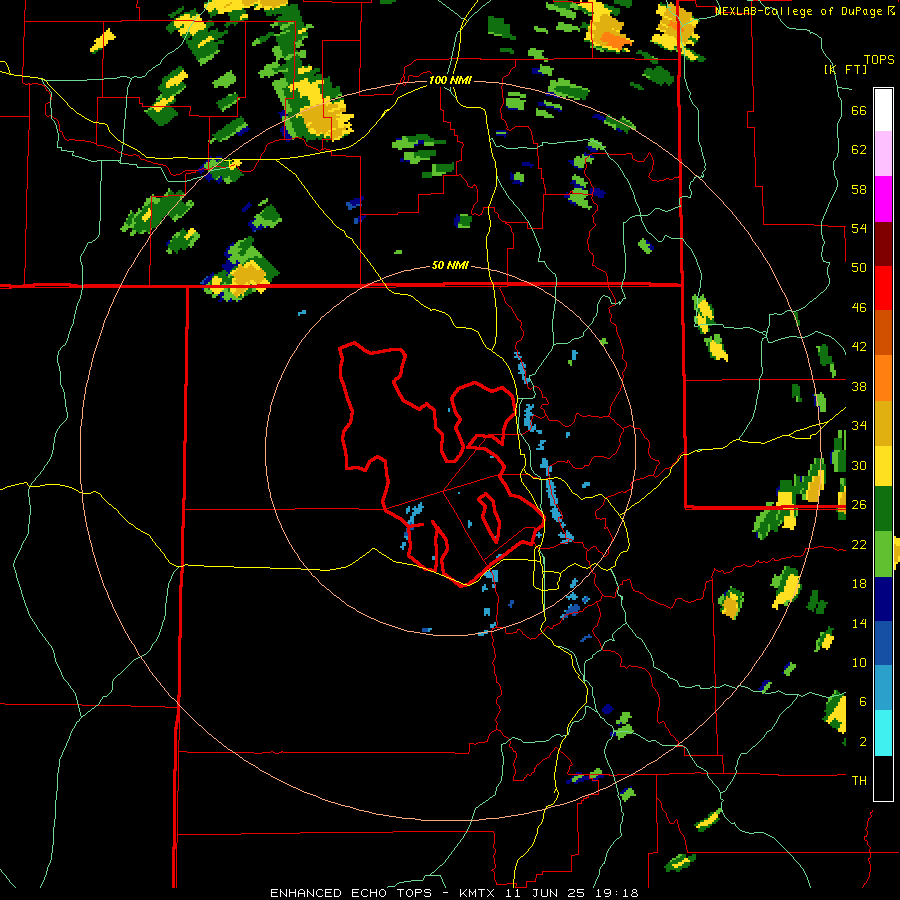The image size is (900, 900).
Task: Select the medium blue legend swatch
Action: click(883, 643)
